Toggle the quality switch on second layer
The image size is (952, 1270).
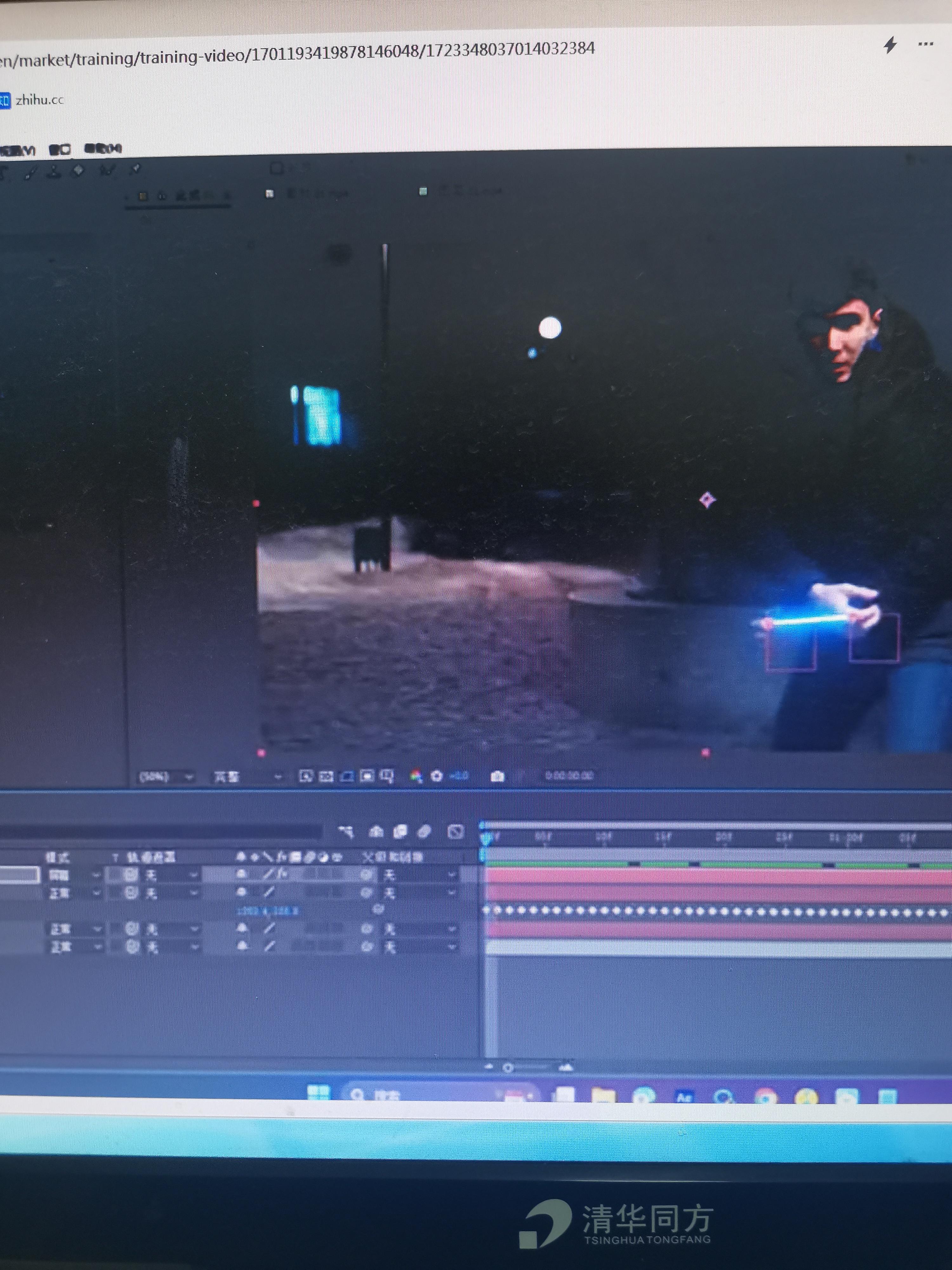click(x=268, y=892)
